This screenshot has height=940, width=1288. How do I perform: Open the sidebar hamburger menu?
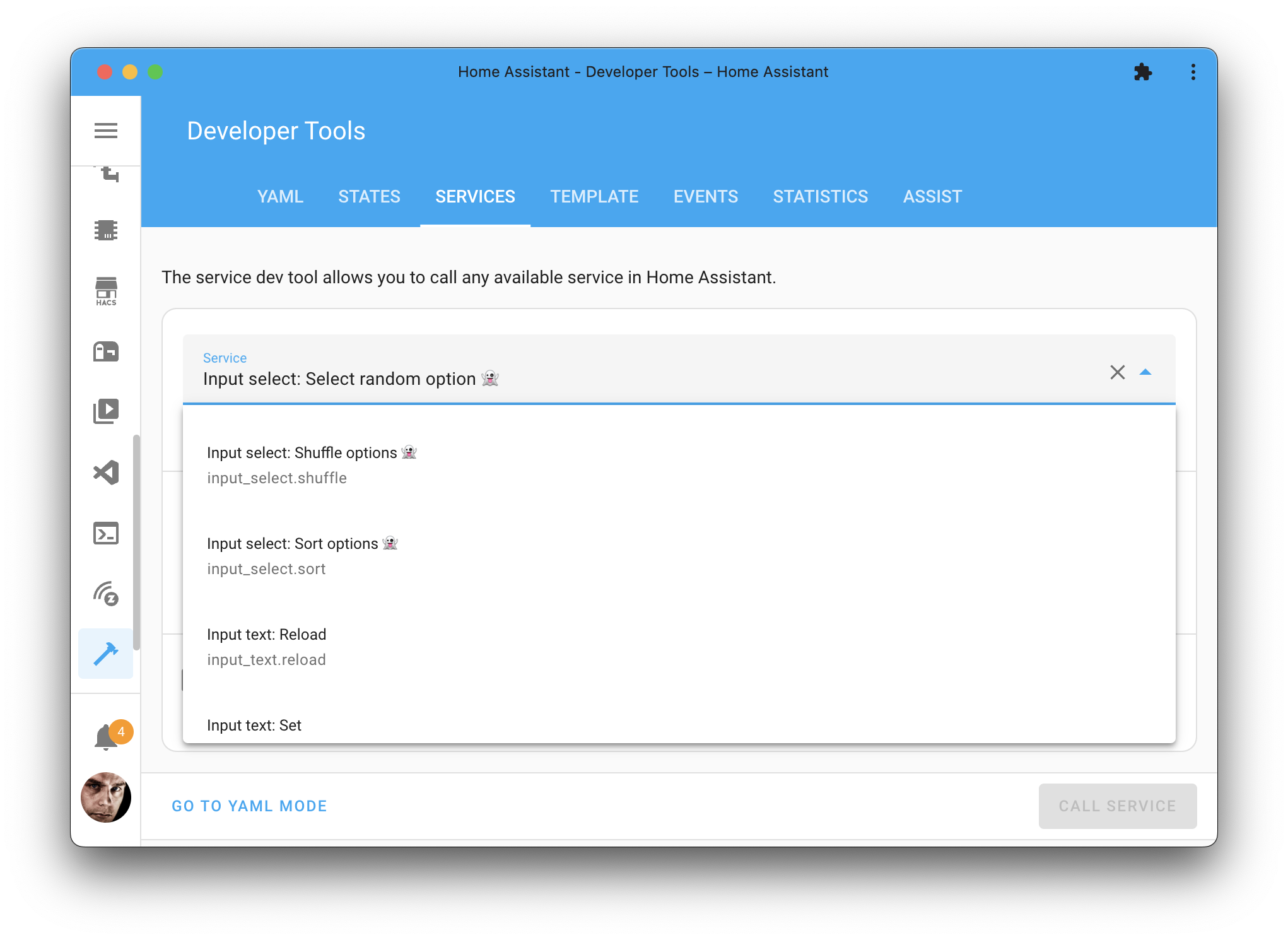point(106,131)
